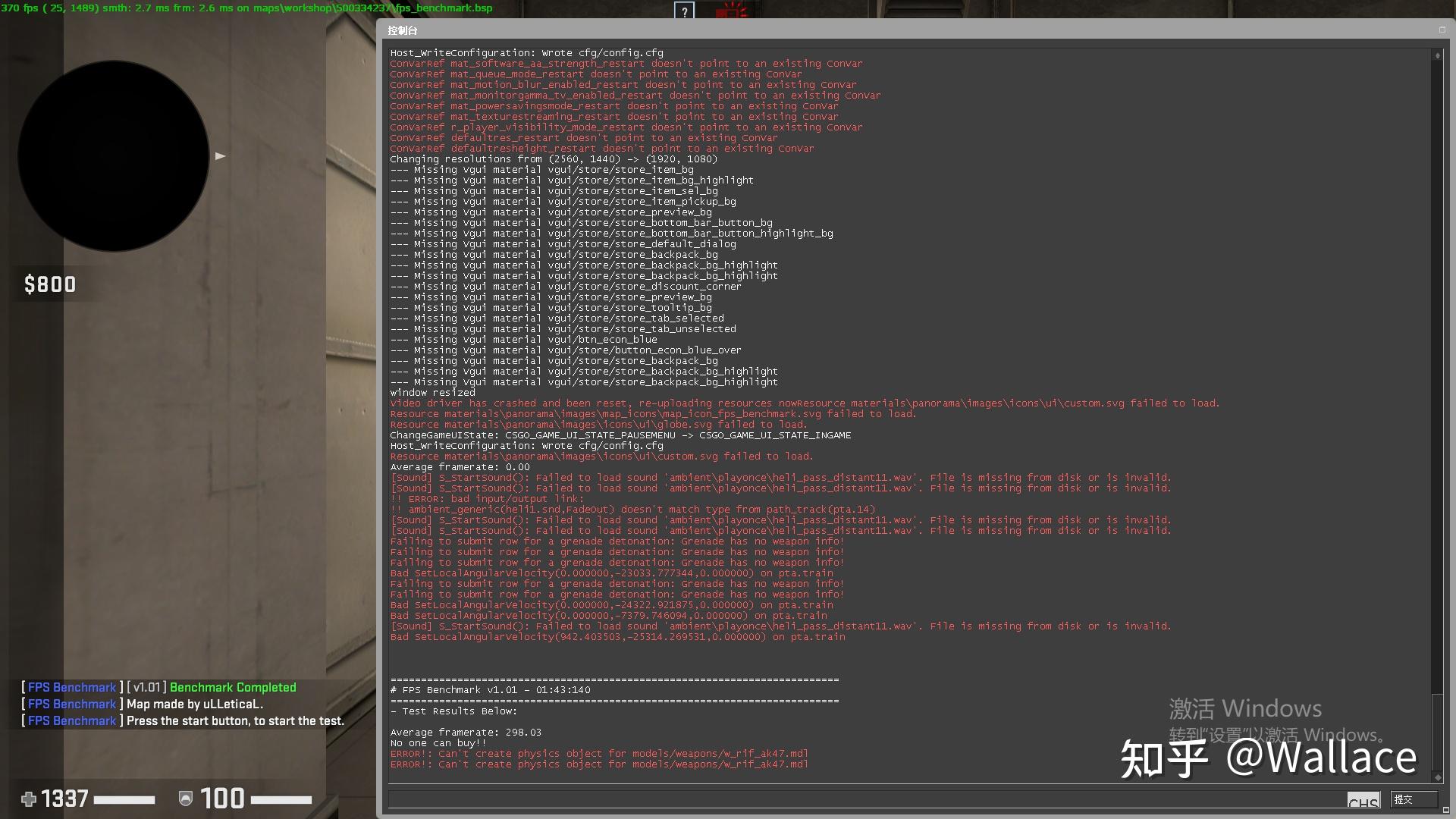This screenshot has width=1456, height=819.
Task: Click the white armor bar
Action: click(x=281, y=800)
